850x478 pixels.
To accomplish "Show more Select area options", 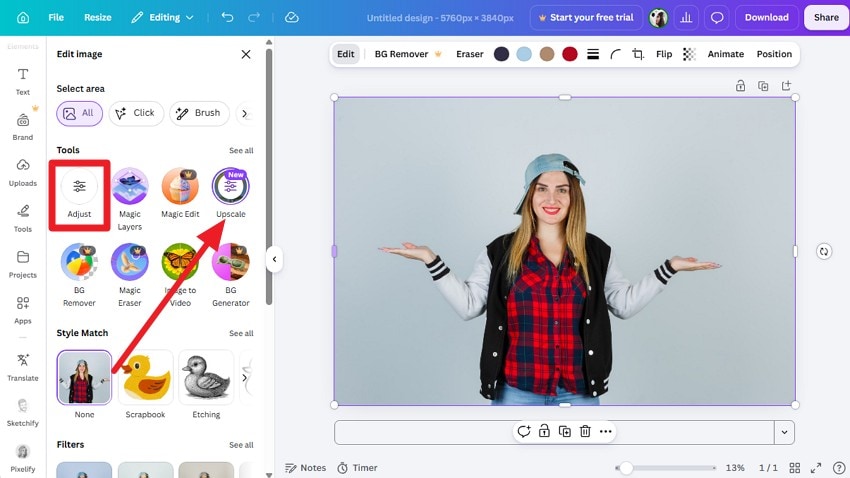I will tap(244, 114).
